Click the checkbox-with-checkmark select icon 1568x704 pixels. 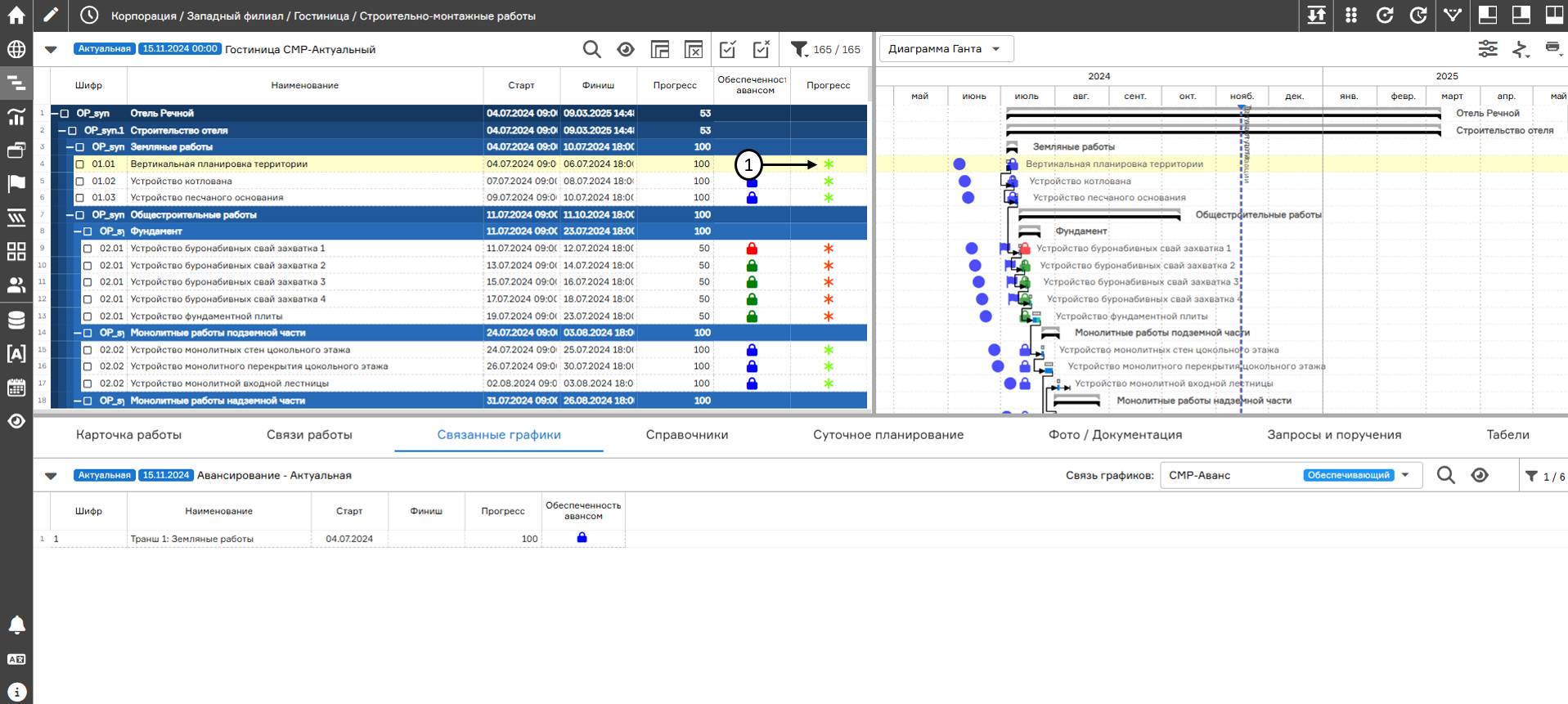click(x=728, y=50)
